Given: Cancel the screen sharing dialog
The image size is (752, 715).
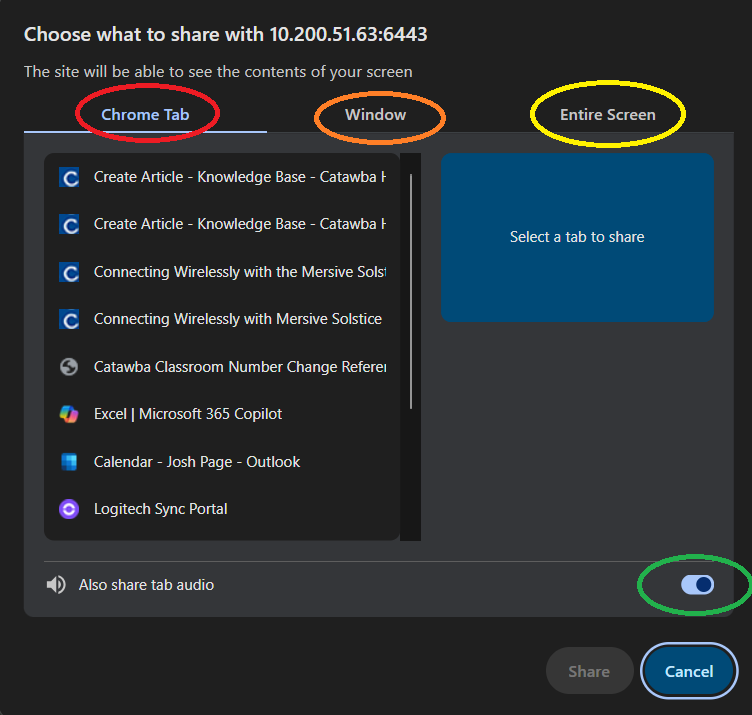Looking at the screenshot, I should point(689,671).
